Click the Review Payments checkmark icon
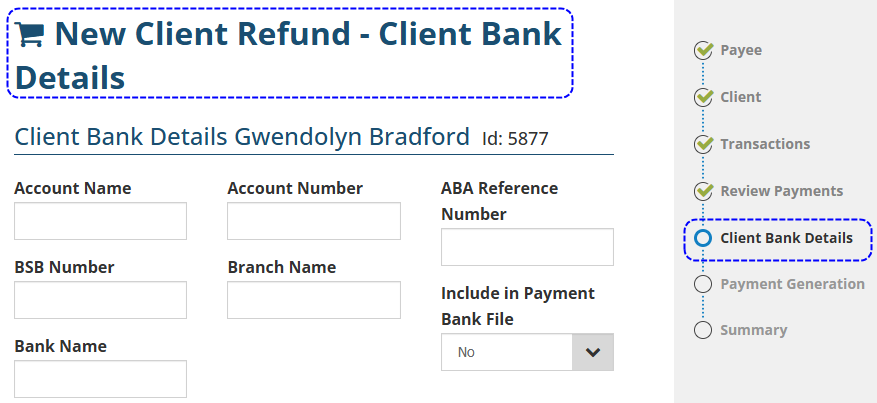The width and height of the screenshot is (877, 403). click(703, 191)
